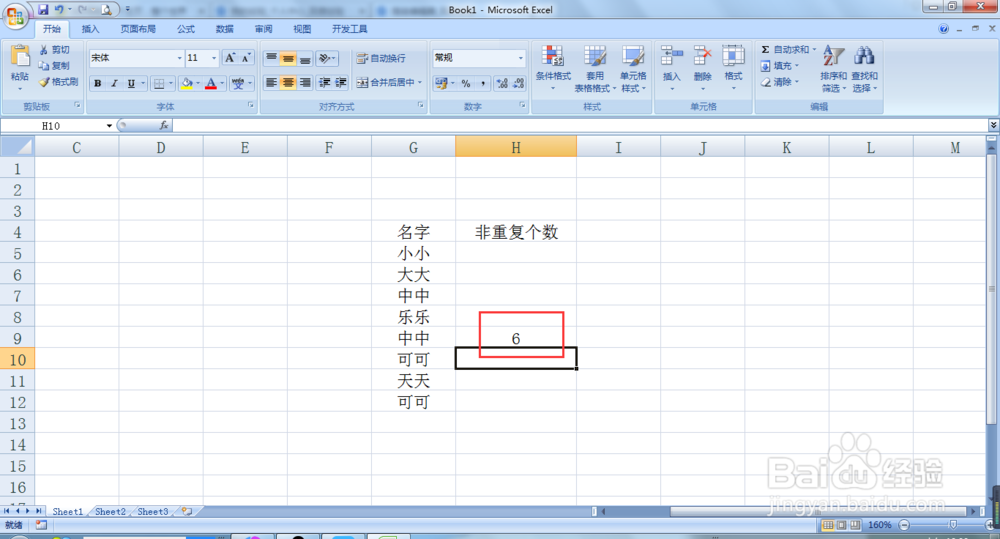Toggle top vertical alignment

tap(271, 59)
